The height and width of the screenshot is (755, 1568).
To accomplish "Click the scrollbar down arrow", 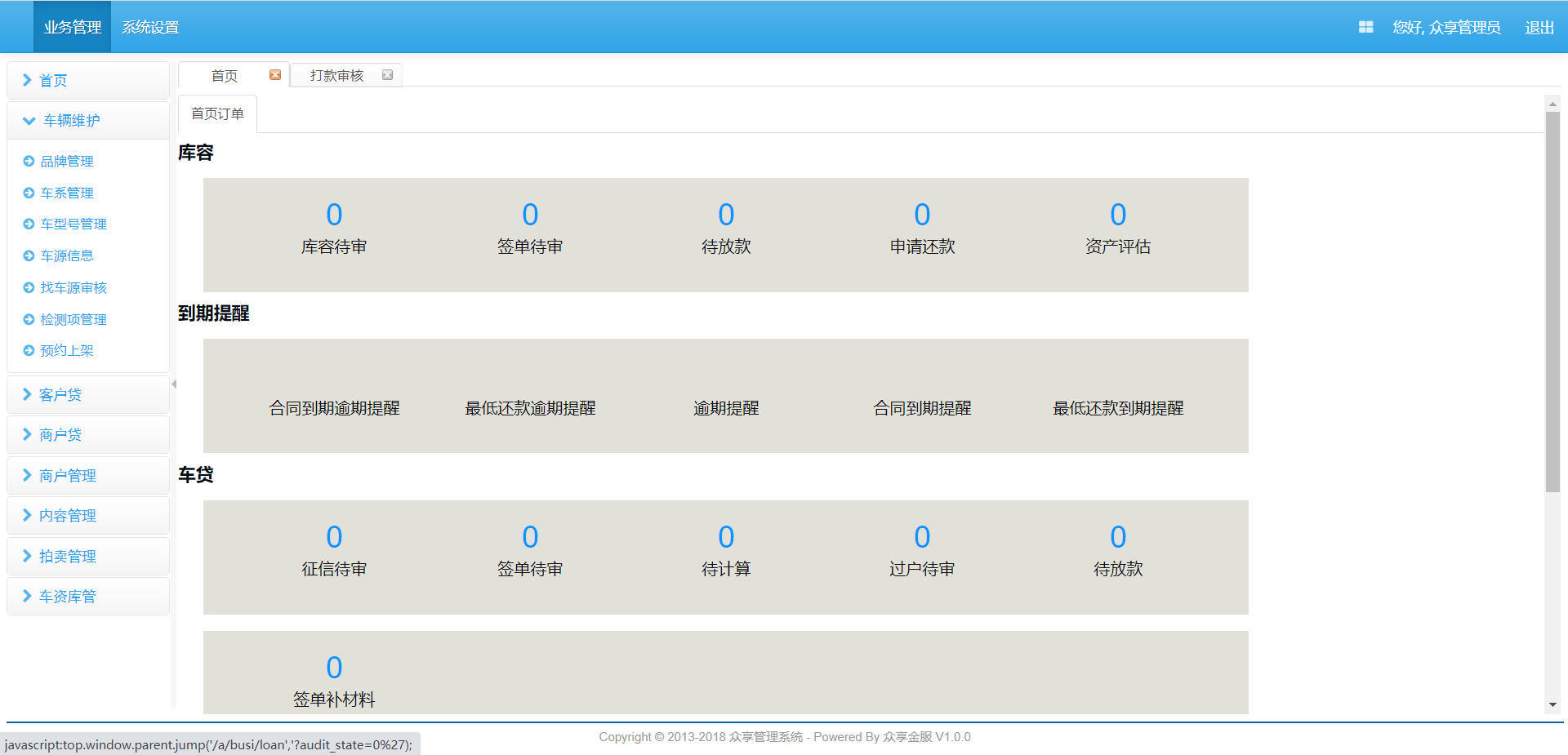I will click(1552, 705).
